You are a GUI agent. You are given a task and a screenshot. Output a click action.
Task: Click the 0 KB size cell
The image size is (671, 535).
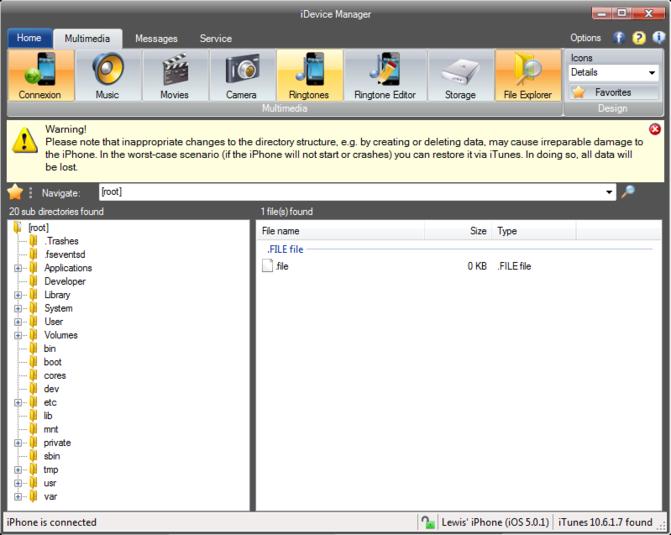[x=477, y=266]
